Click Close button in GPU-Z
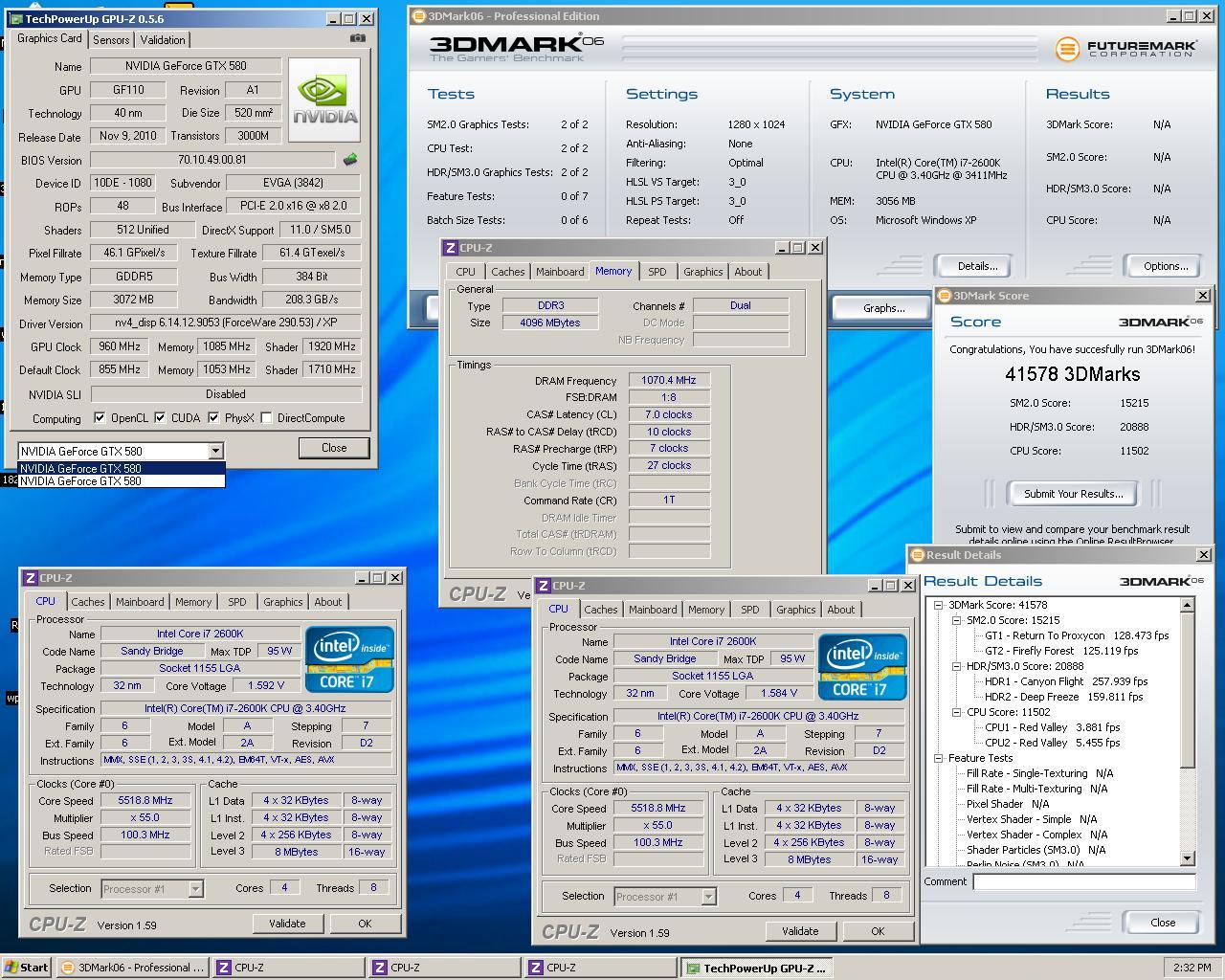The width and height of the screenshot is (1225, 980). pos(334,448)
